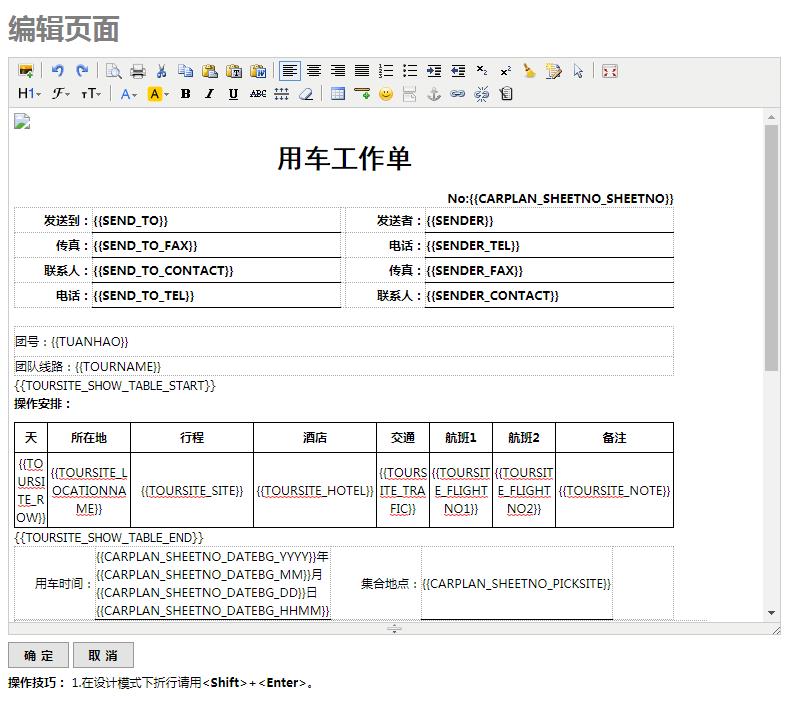The height and width of the screenshot is (702, 797).
Task: Click the editor bottom resize handle bar
Action: 394,629
